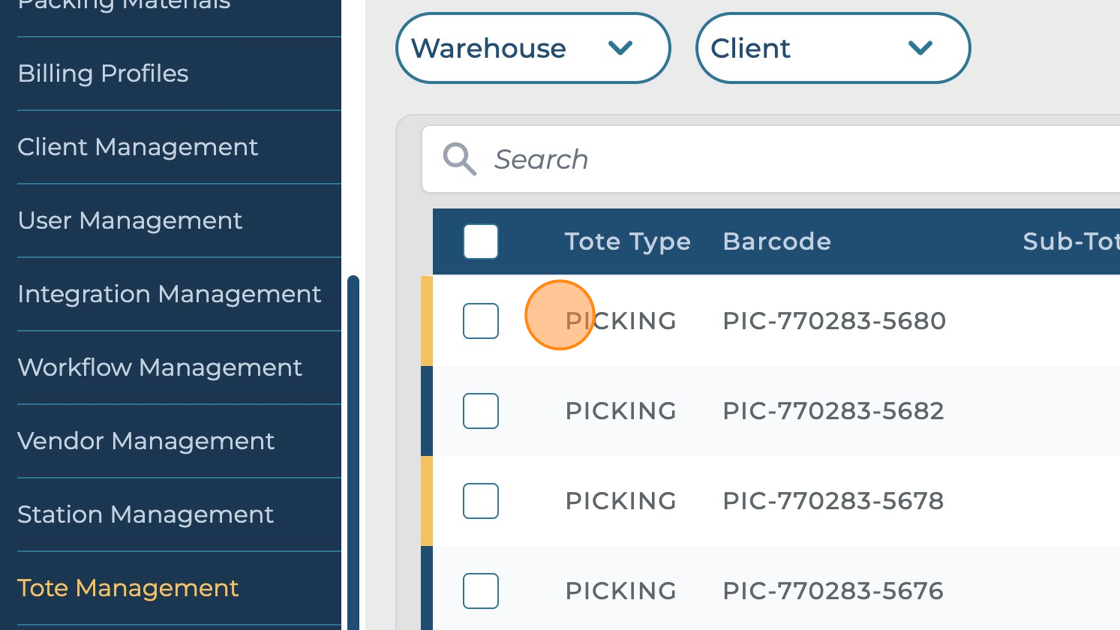Go to Station Management

pos(146,515)
